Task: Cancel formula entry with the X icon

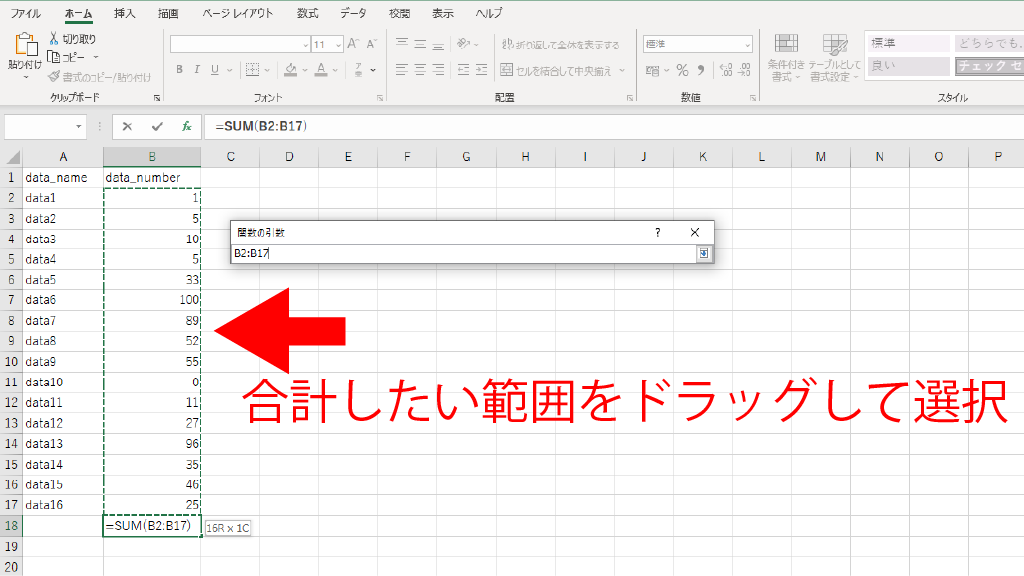Action: [127, 127]
